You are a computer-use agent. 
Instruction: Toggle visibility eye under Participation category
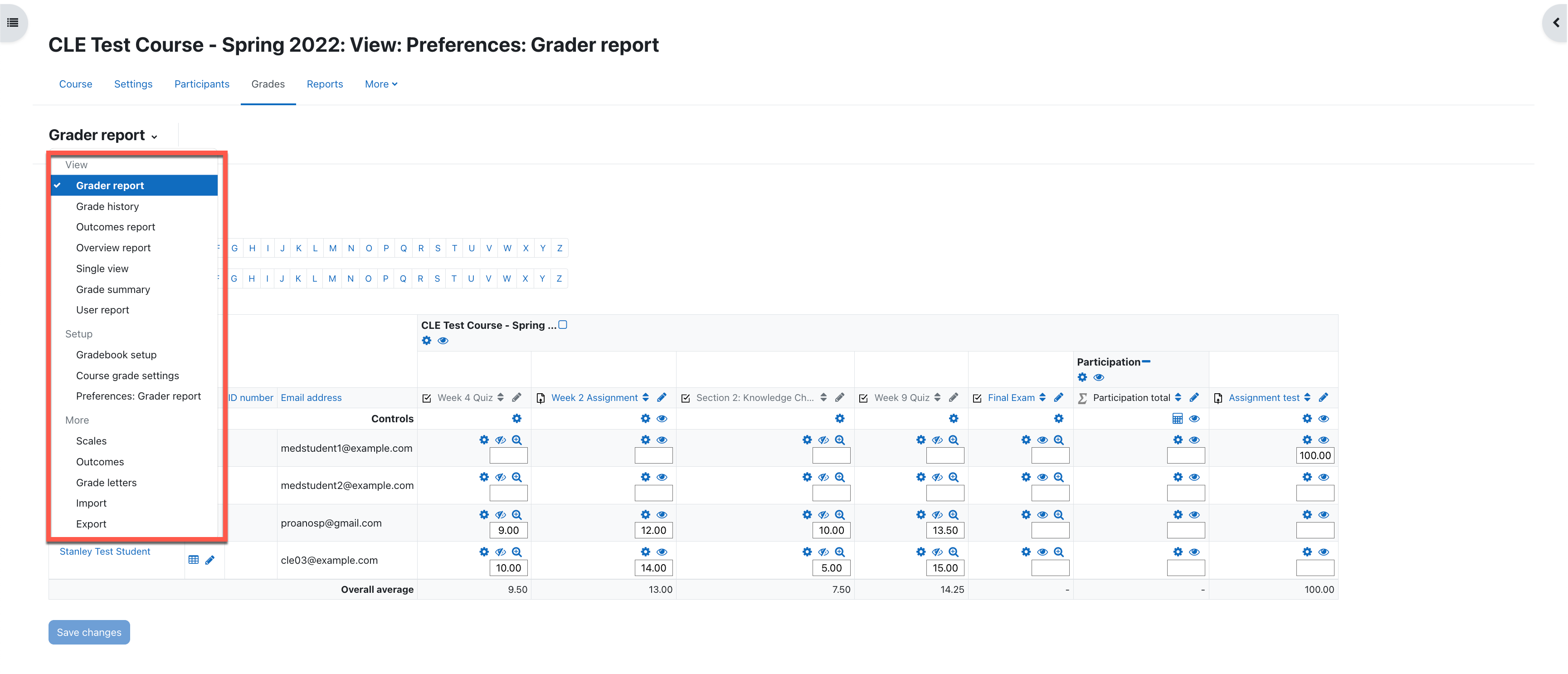(1099, 377)
